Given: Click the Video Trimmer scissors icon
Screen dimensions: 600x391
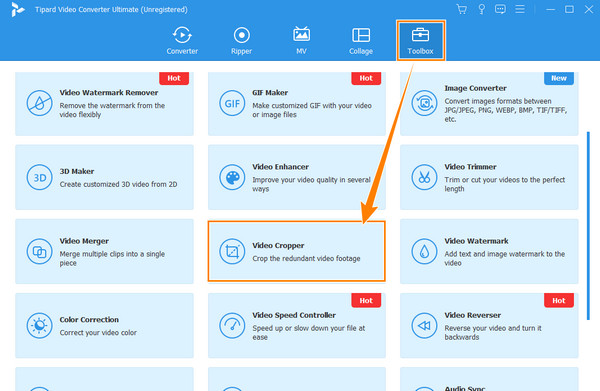Looking at the screenshot, I should 424,178.
